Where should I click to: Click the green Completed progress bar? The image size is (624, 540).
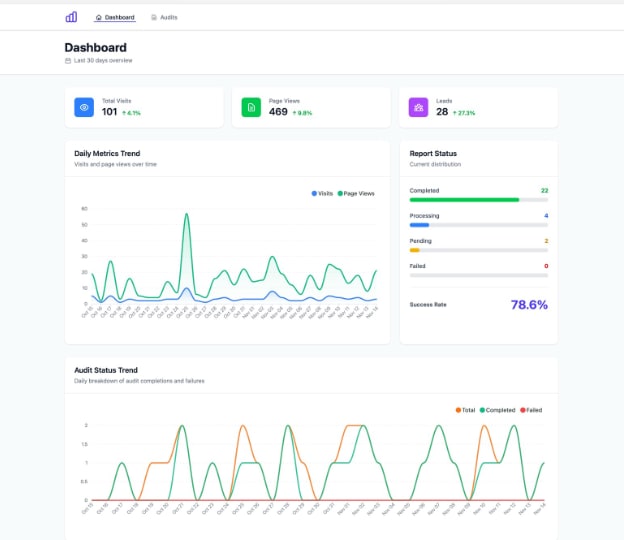(x=464, y=199)
